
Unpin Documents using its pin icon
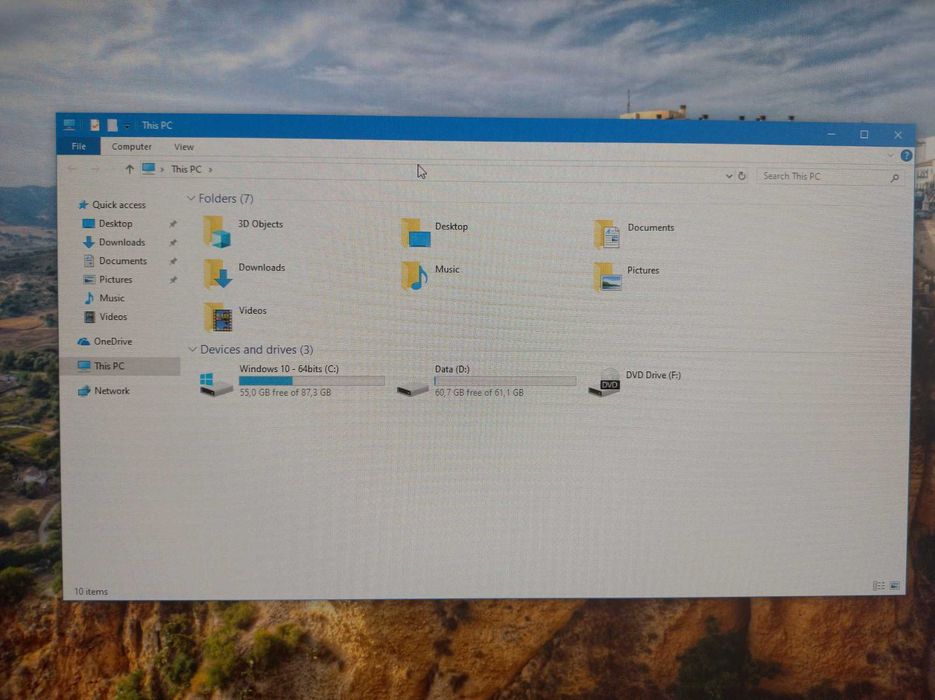[x=173, y=261]
